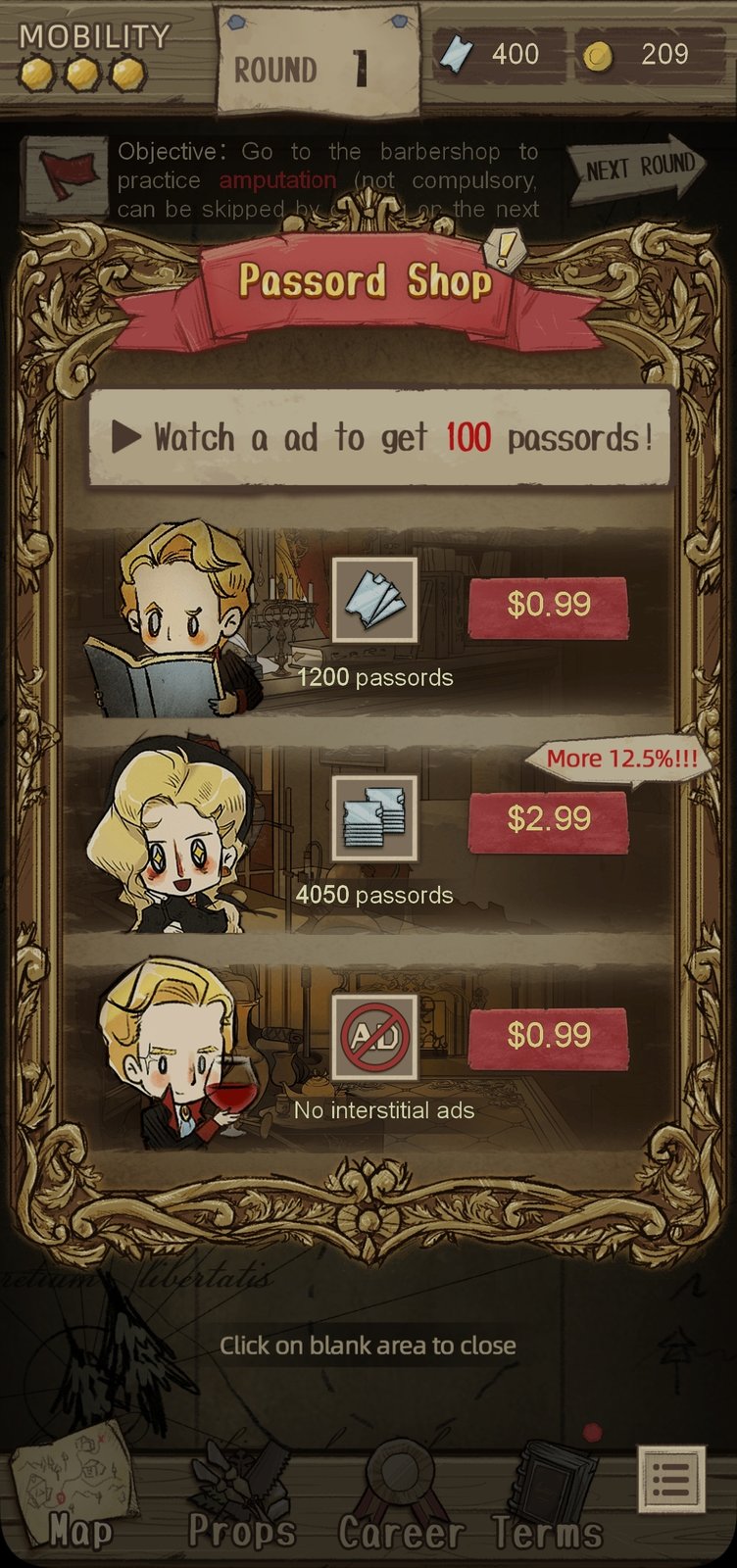Buy 4050 passords for $2.99
The height and width of the screenshot is (1568, 737).
[548, 820]
